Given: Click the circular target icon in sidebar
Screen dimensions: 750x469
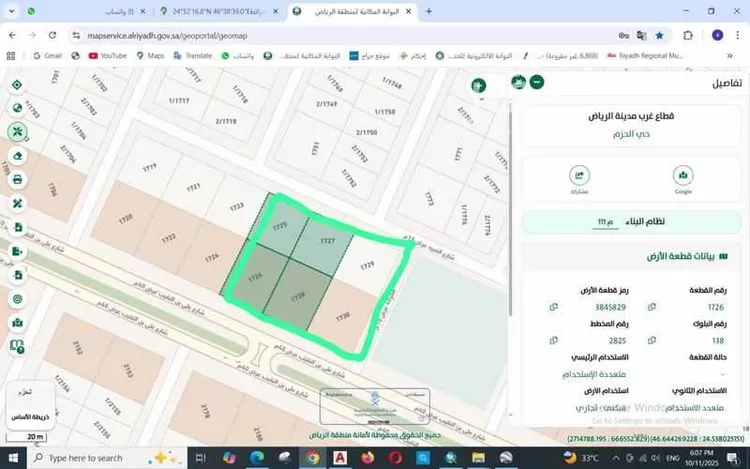Looking at the screenshot, I should [x=17, y=299].
